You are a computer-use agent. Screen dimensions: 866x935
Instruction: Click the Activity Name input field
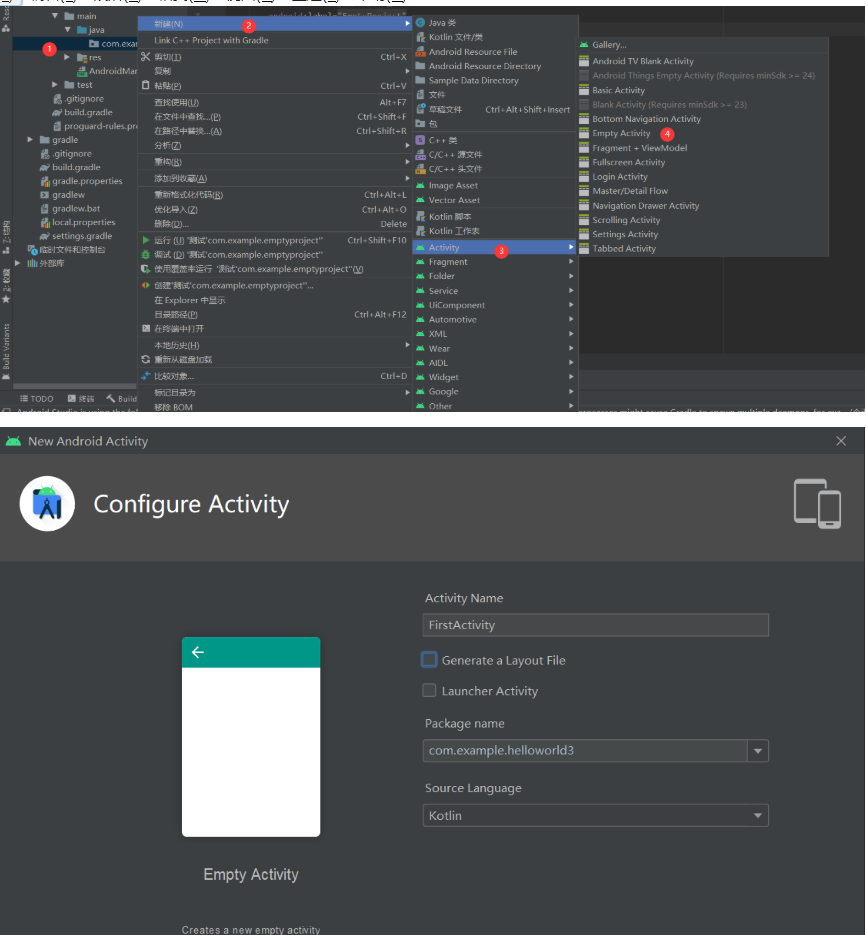595,625
